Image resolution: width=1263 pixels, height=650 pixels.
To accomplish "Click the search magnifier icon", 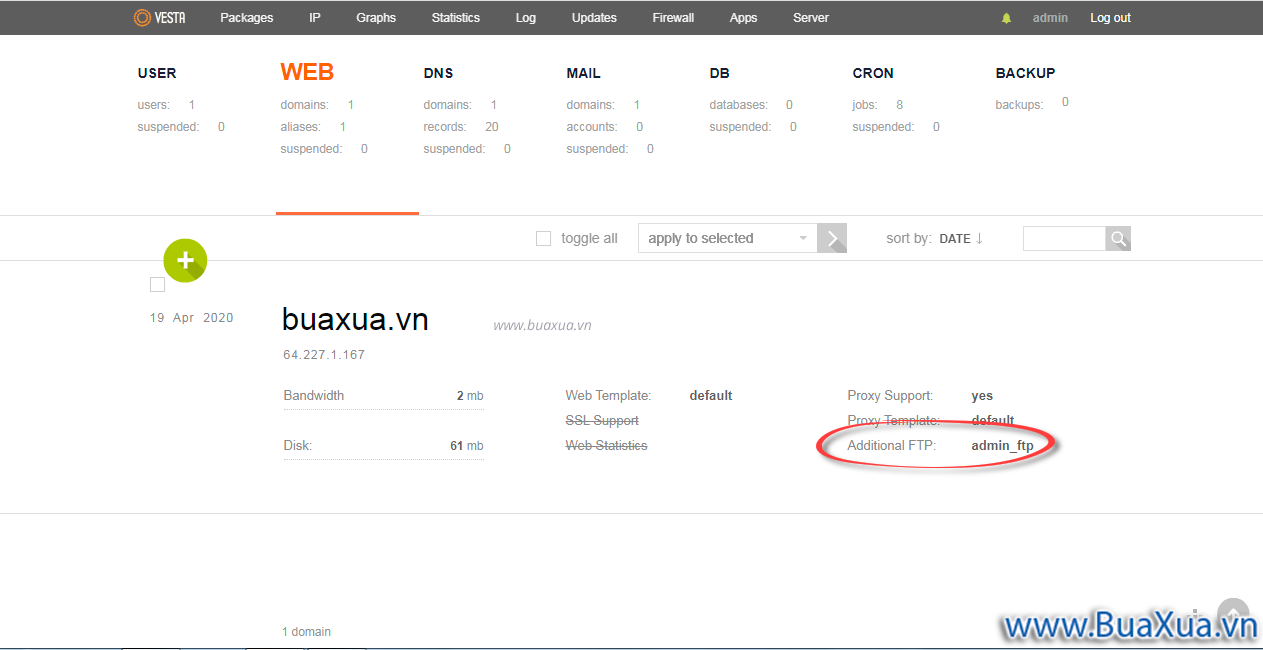I will pos(1118,238).
